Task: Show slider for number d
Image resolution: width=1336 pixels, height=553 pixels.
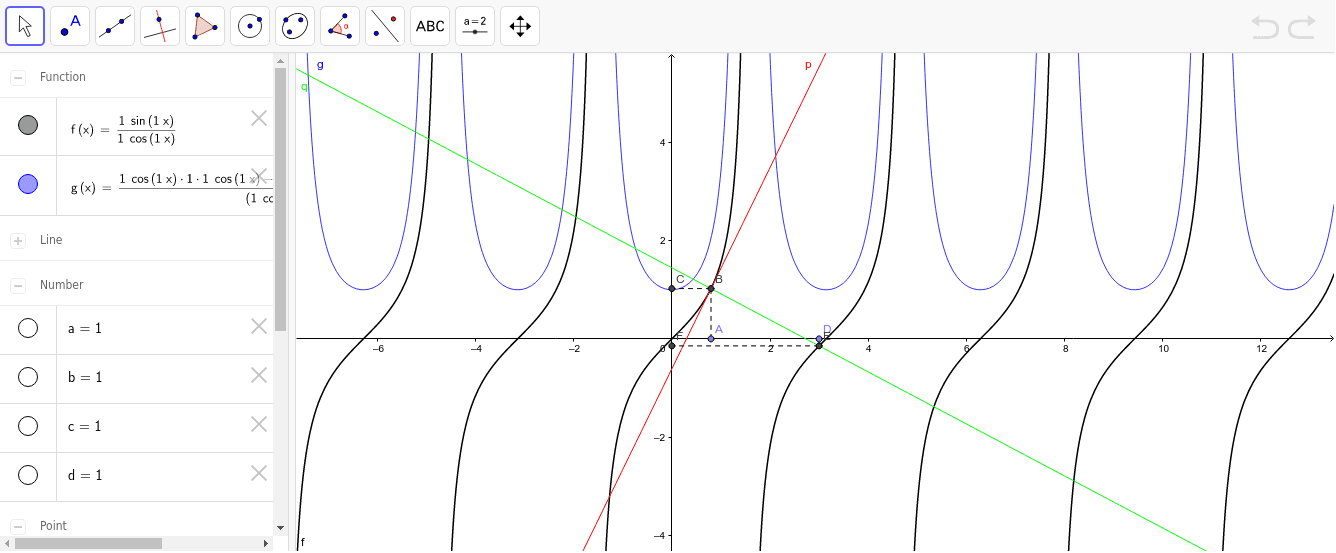Action: click(x=28, y=475)
